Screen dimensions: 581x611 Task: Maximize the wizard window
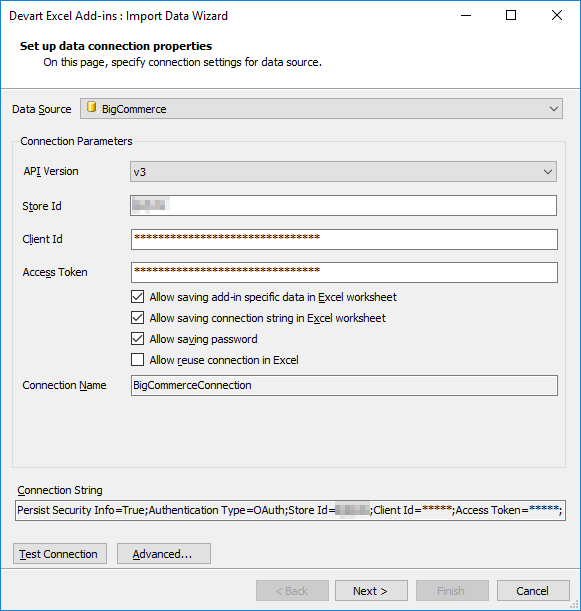pos(511,16)
